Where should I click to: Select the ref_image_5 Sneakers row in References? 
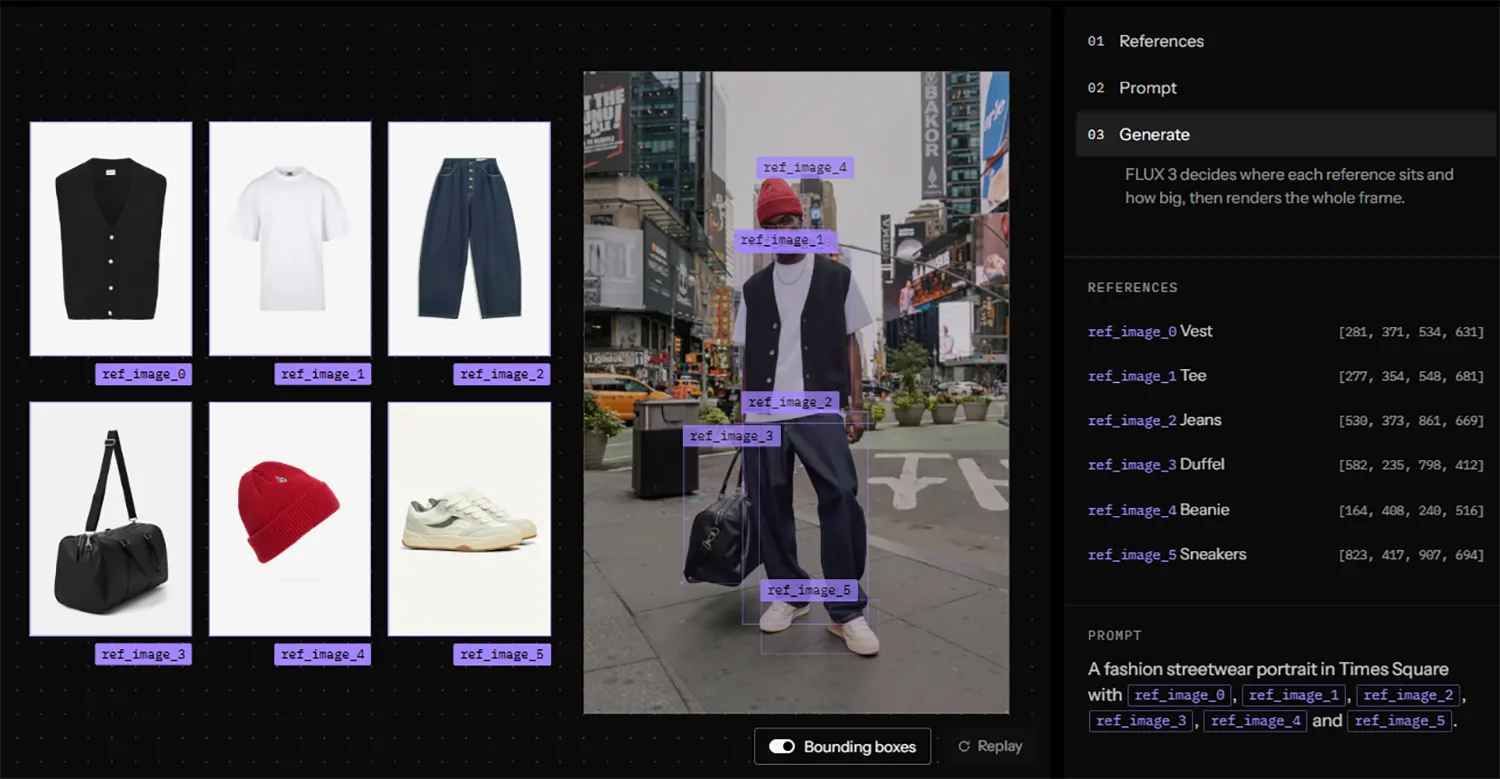pos(1286,554)
